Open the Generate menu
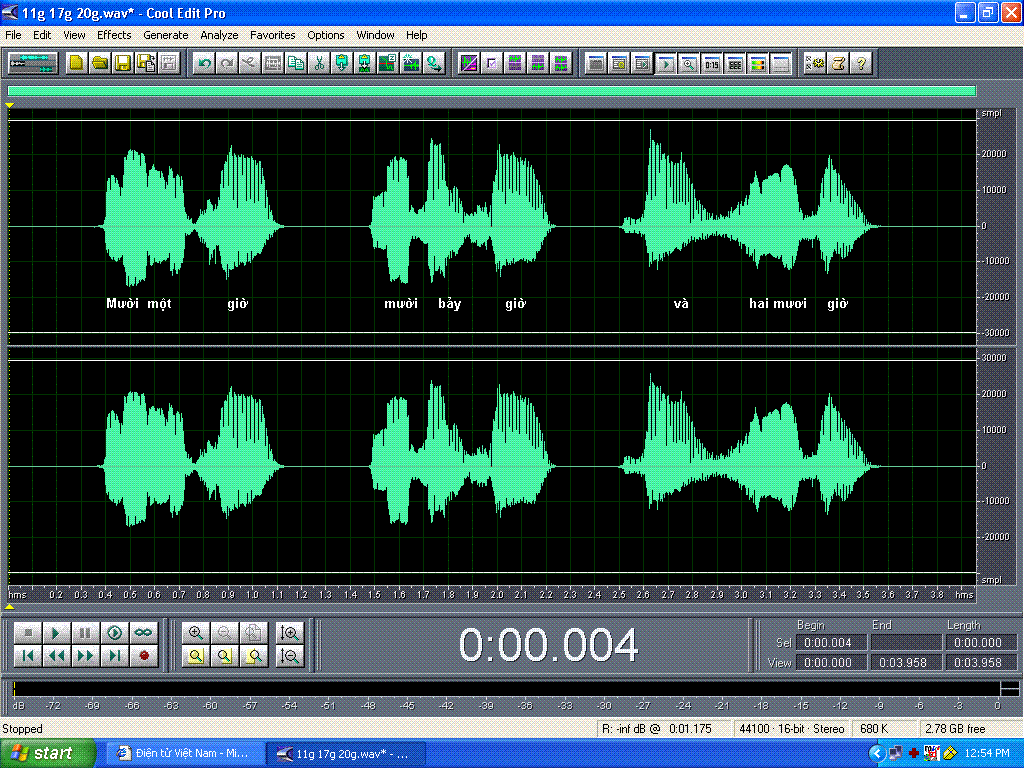 coord(165,35)
